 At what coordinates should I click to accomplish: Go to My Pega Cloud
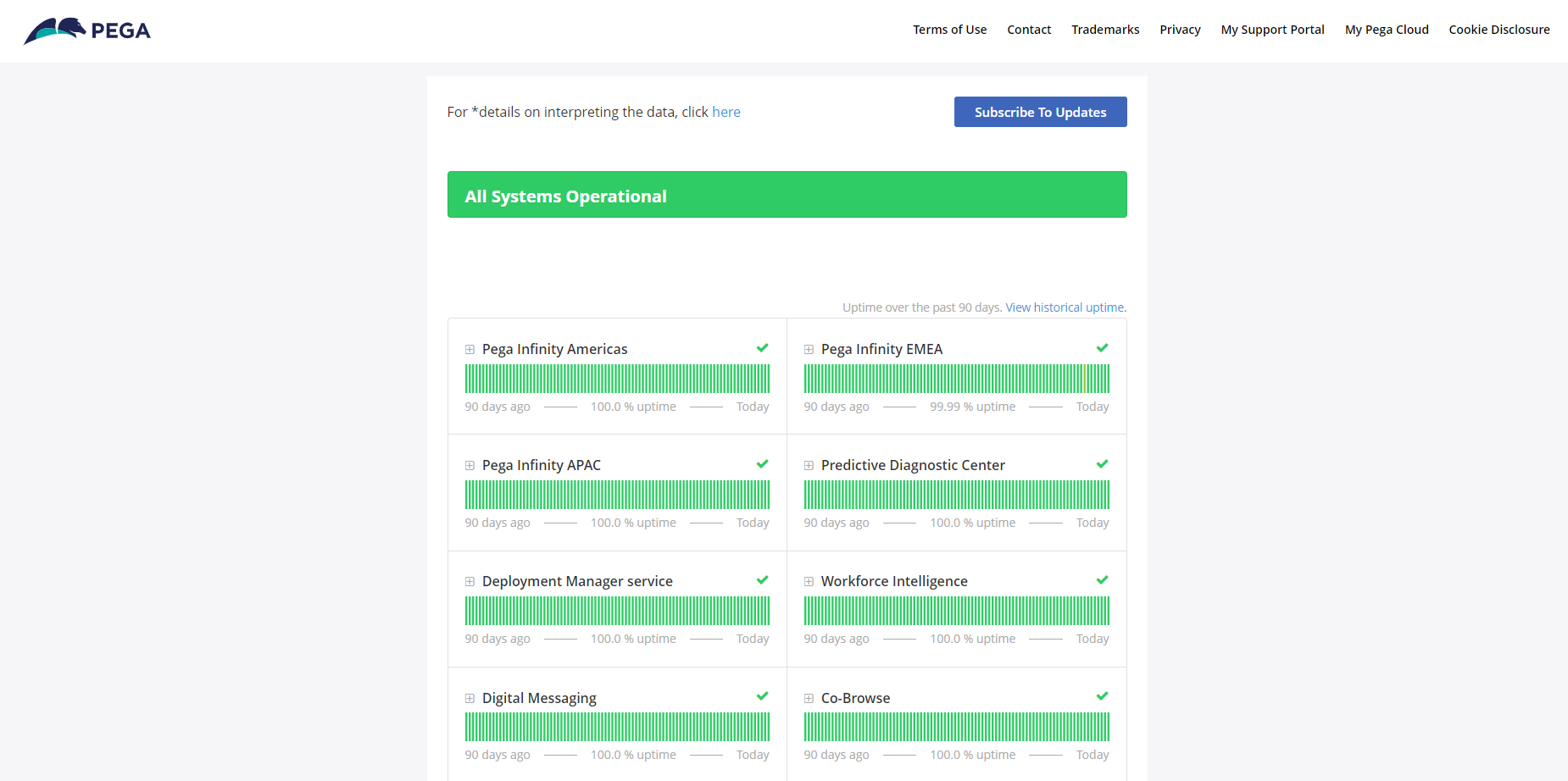click(x=1387, y=30)
